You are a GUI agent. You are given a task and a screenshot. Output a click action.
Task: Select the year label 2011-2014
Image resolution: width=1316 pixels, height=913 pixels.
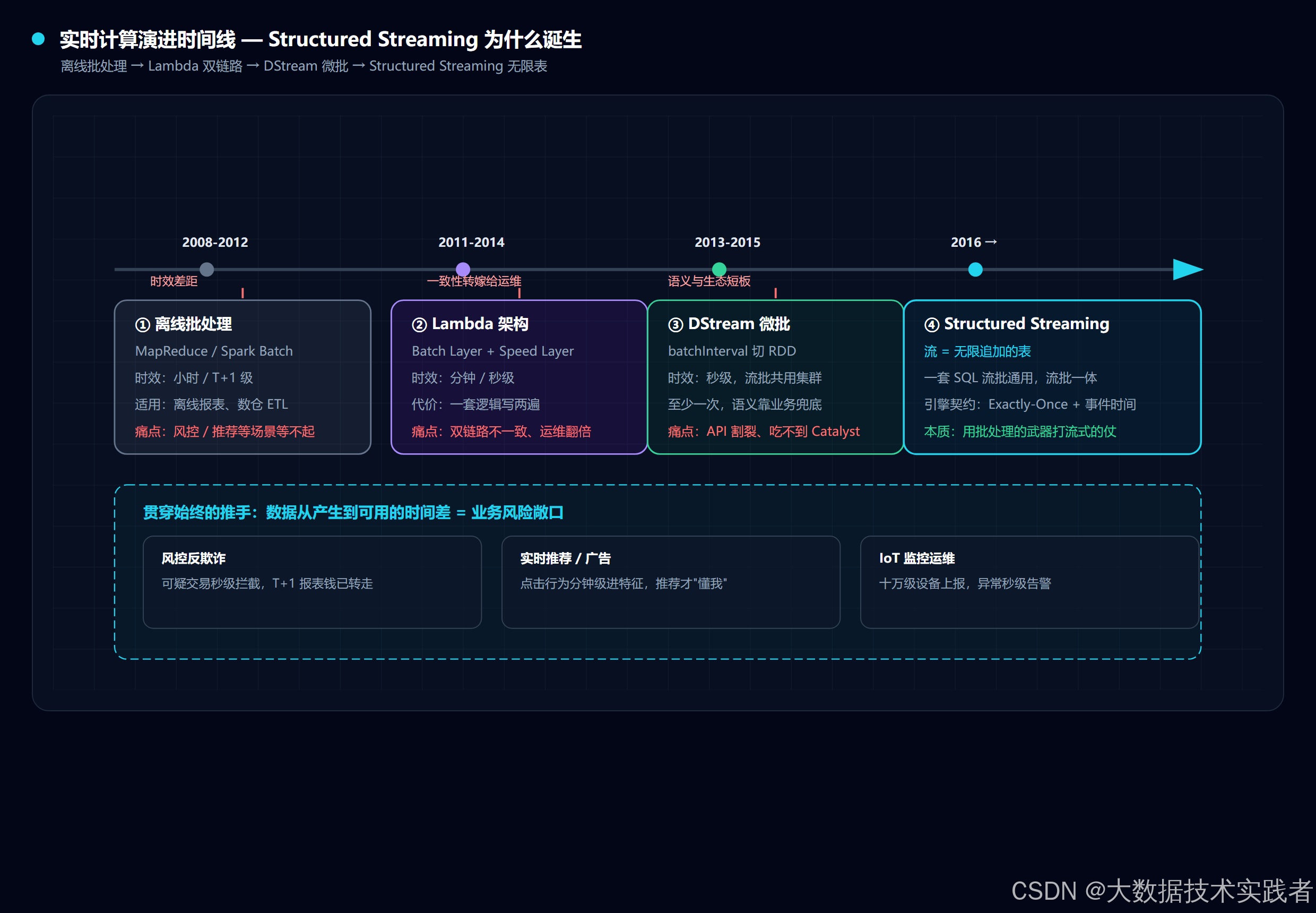(x=471, y=243)
